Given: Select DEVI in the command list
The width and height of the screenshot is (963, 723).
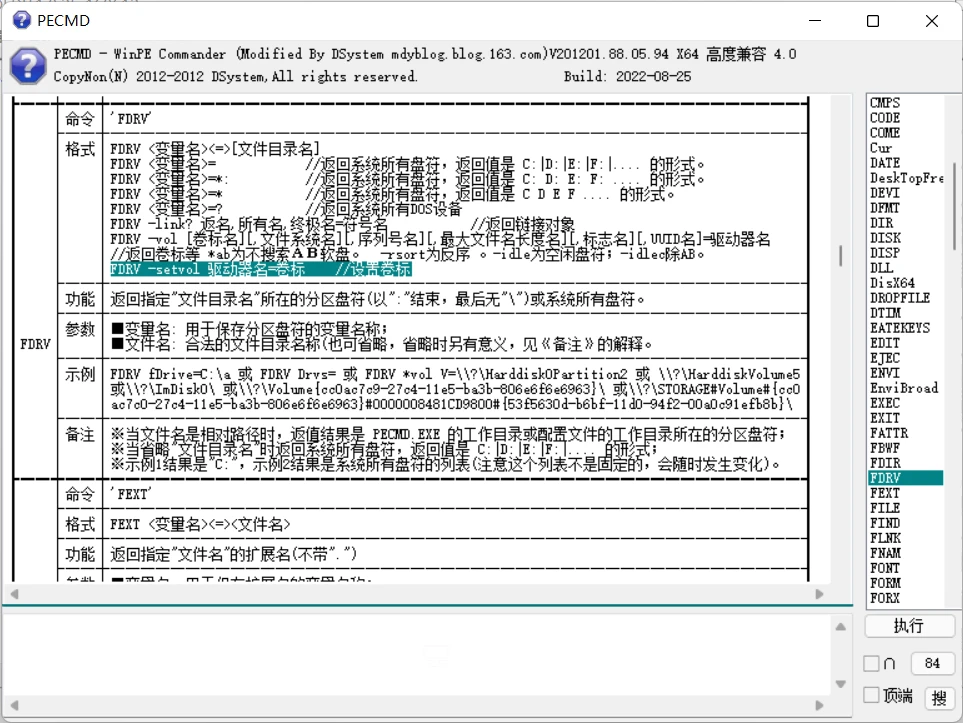Looking at the screenshot, I should tap(885, 193).
